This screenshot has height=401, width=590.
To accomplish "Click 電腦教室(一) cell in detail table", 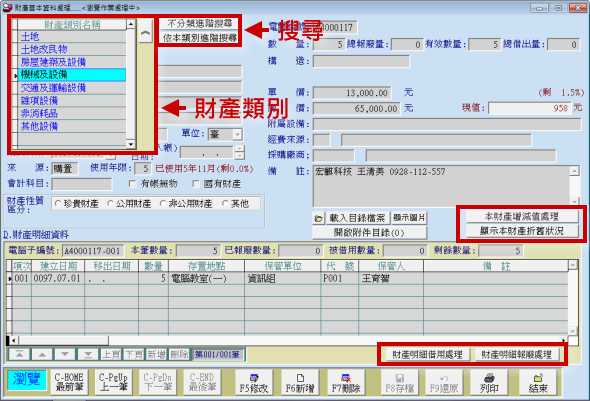I will tap(207, 279).
